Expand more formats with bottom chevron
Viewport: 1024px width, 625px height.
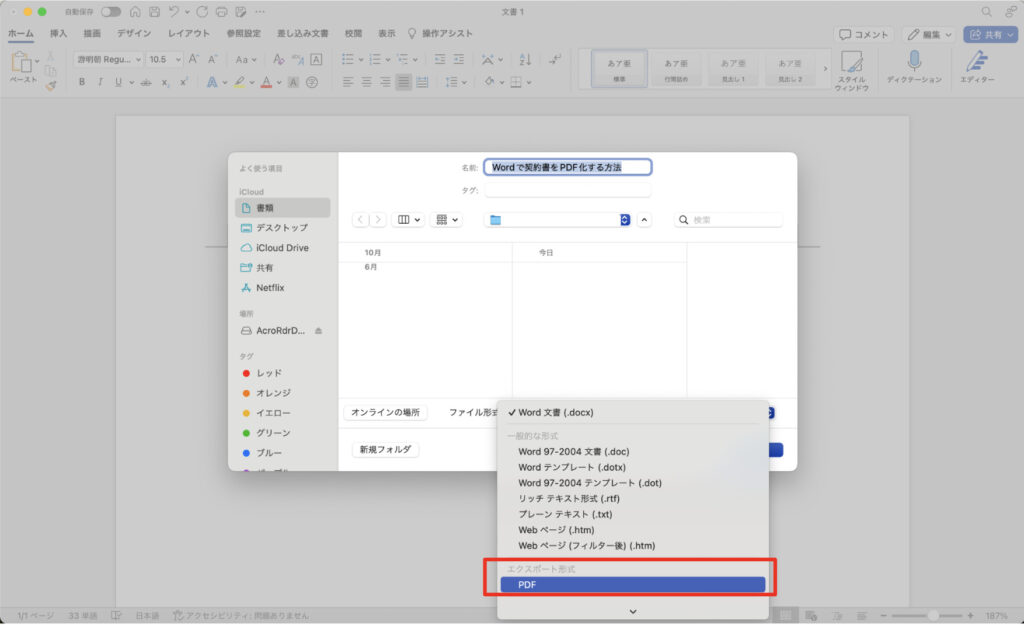pyautogui.click(x=633, y=611)
